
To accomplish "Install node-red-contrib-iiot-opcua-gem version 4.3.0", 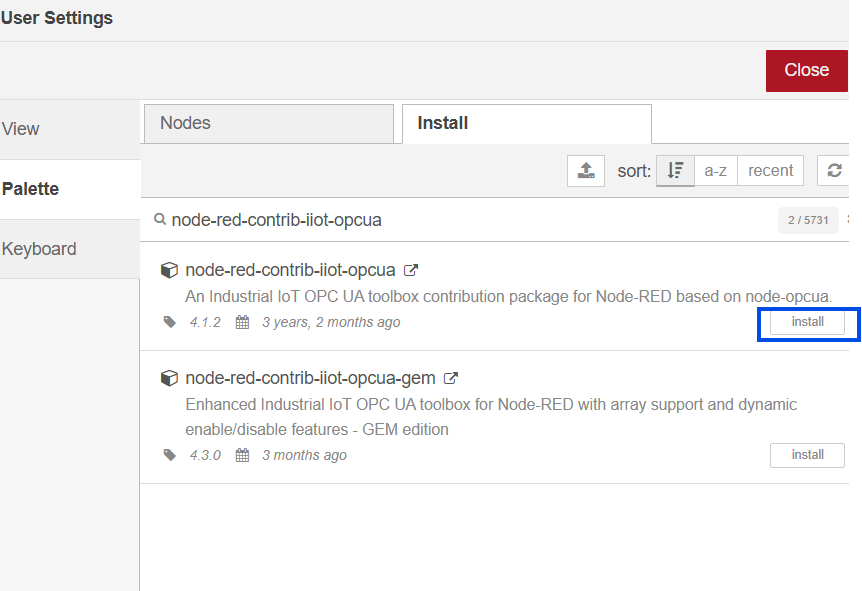I will 807,455.
